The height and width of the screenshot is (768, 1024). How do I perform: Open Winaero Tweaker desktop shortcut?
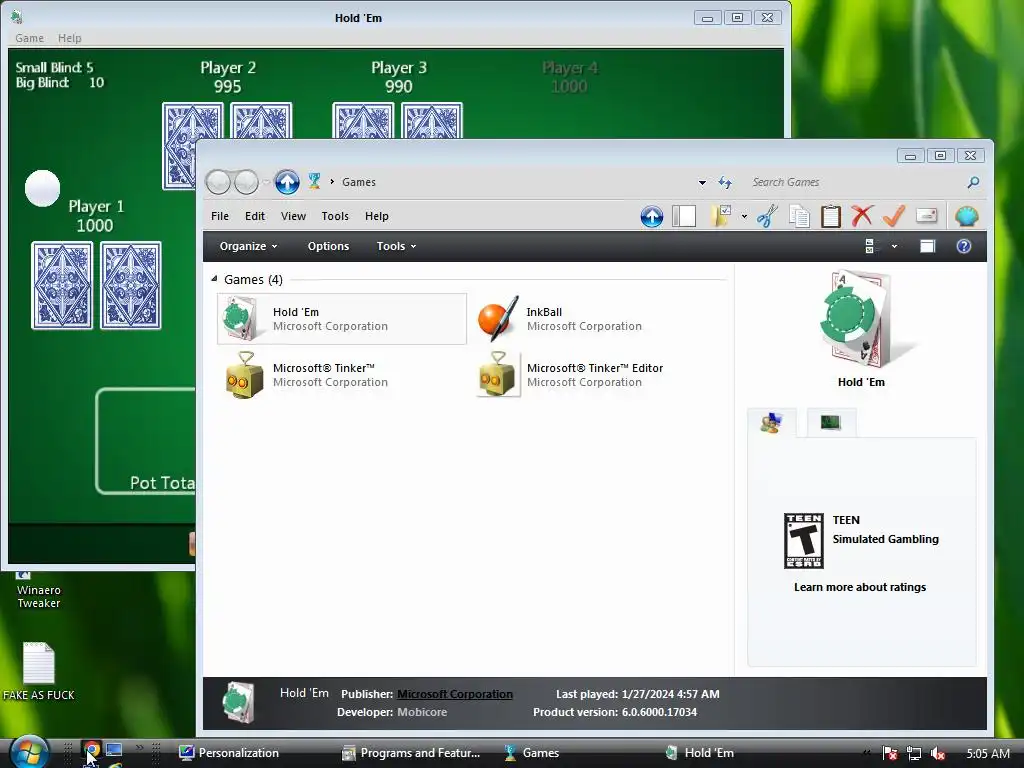click(x=39, y=590)
